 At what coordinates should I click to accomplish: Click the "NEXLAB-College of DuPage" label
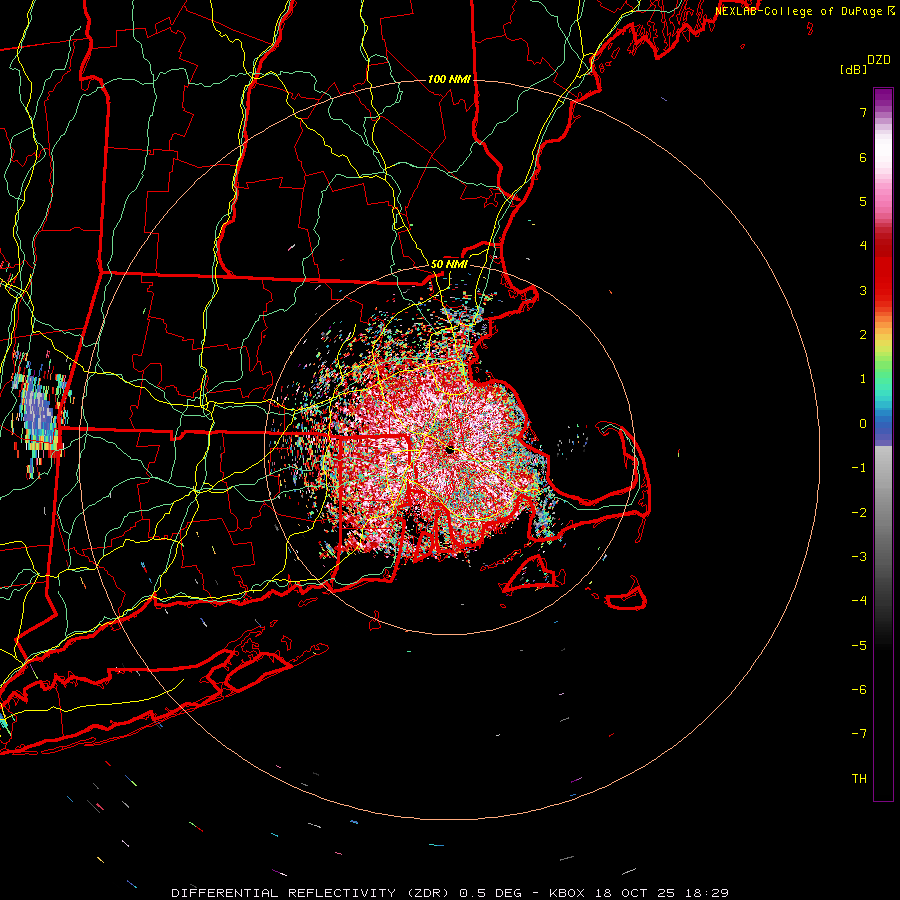coord(798,11)
